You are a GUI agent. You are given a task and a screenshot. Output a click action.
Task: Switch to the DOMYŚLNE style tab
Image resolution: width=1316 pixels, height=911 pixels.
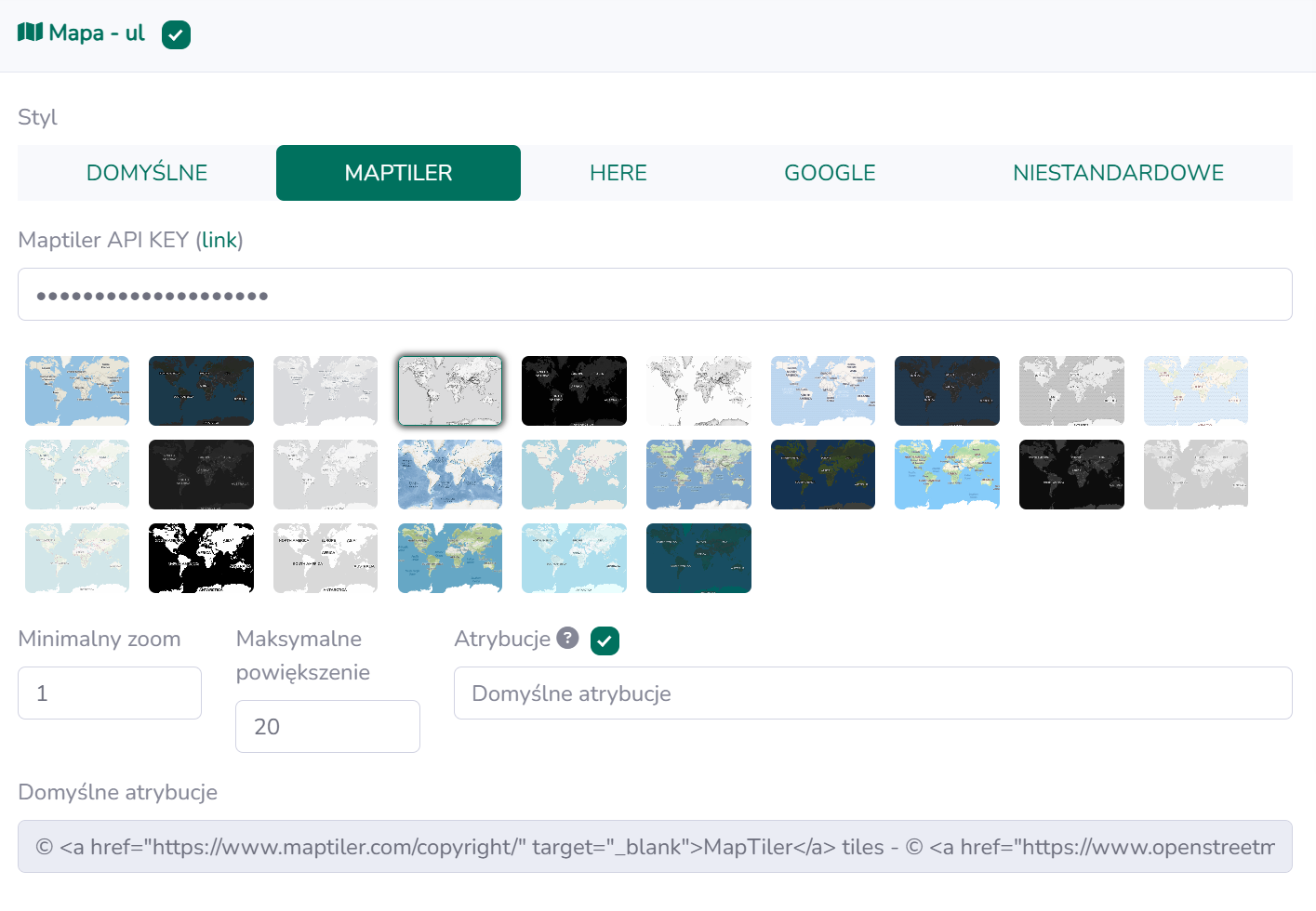click(147, 173)
